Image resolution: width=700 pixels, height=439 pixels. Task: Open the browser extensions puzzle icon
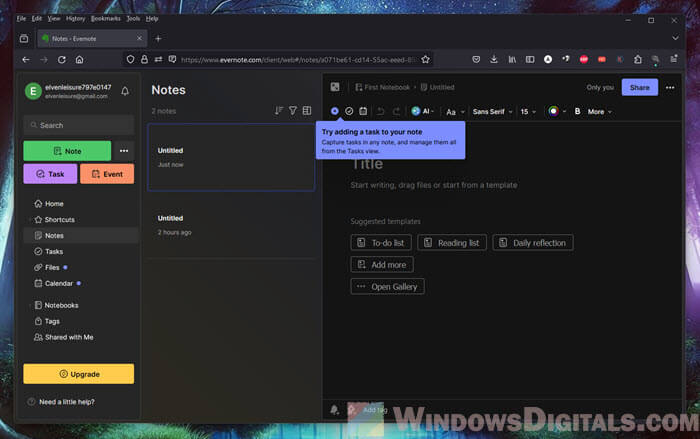tap(638, 59)
